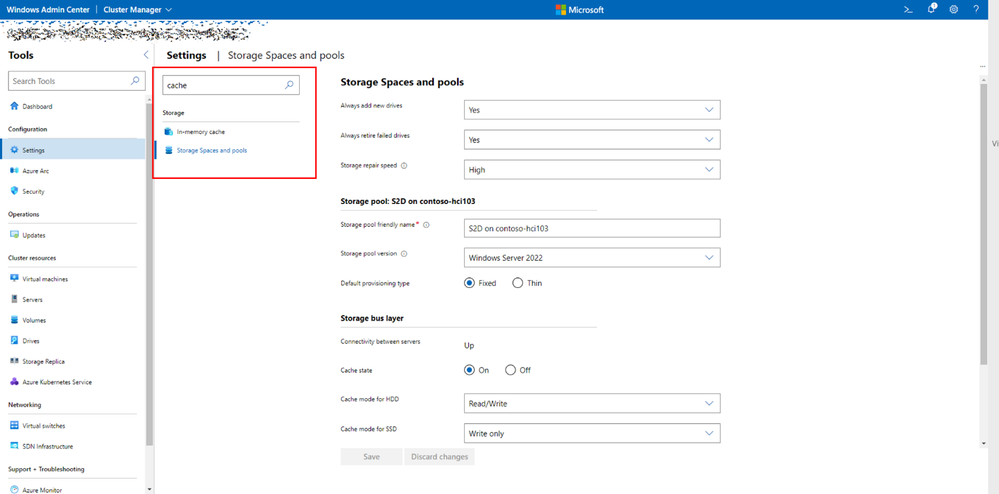Show info for Storage repair speed
The image size is (999, 494).
(405, 165)
